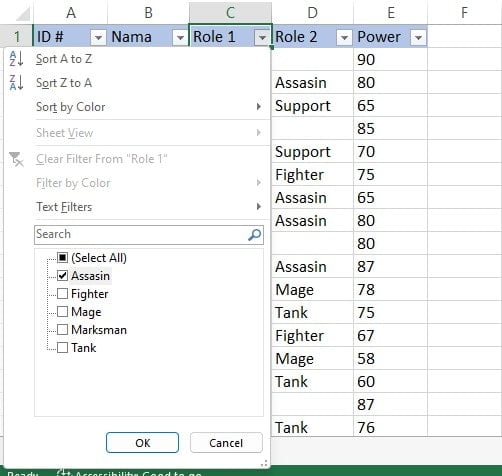Click Cancel to dismiss filter menu
This screenshot has height=476, width=502.
226,443
